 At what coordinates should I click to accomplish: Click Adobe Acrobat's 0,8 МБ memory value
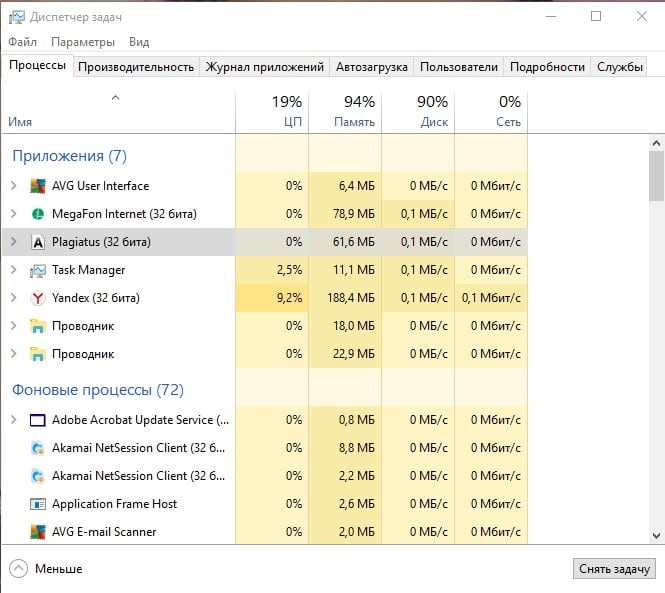(x=357, y=420)
